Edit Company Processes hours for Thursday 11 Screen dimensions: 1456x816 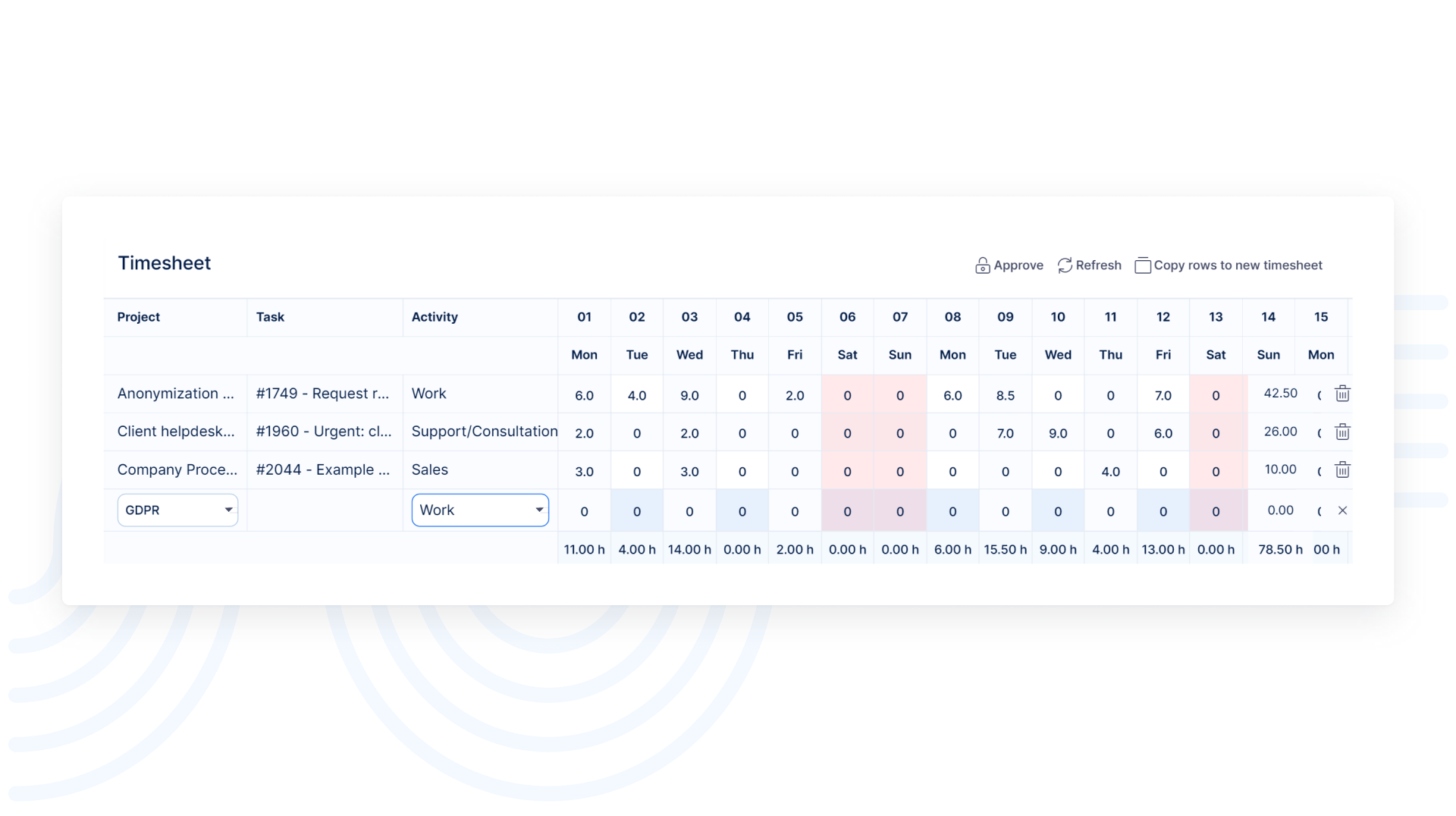pyautogui.click(x=1110, y=471)
